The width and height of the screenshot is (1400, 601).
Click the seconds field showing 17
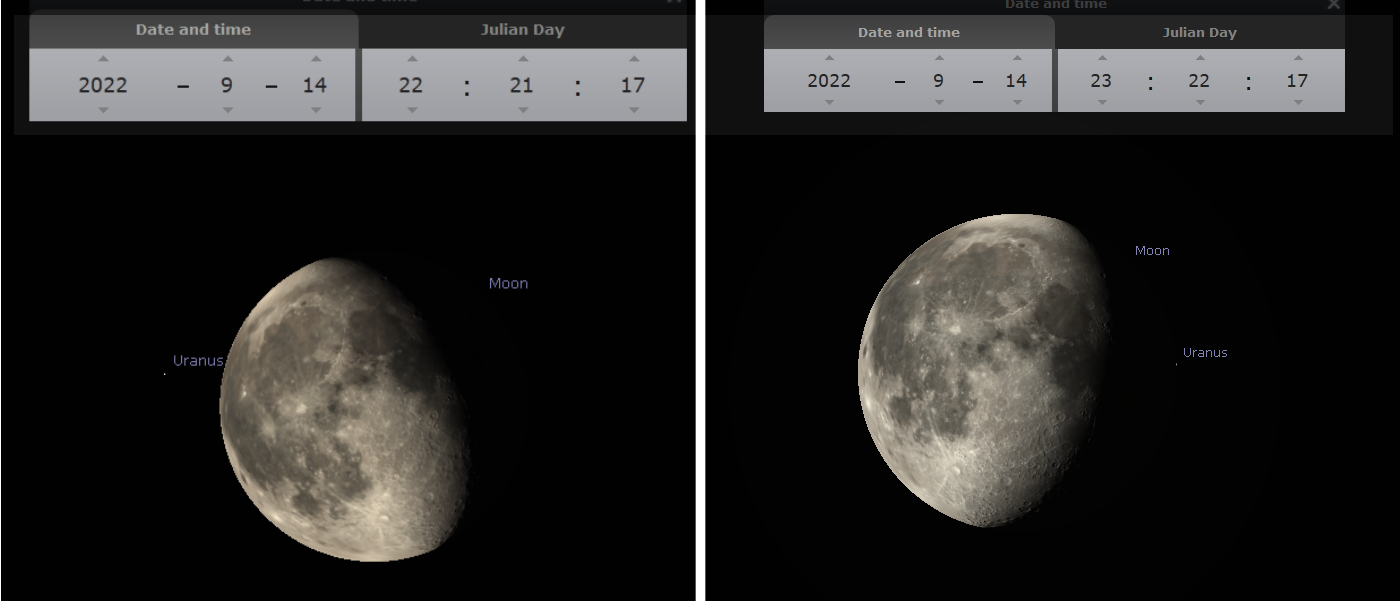click(x=633, y=85)
